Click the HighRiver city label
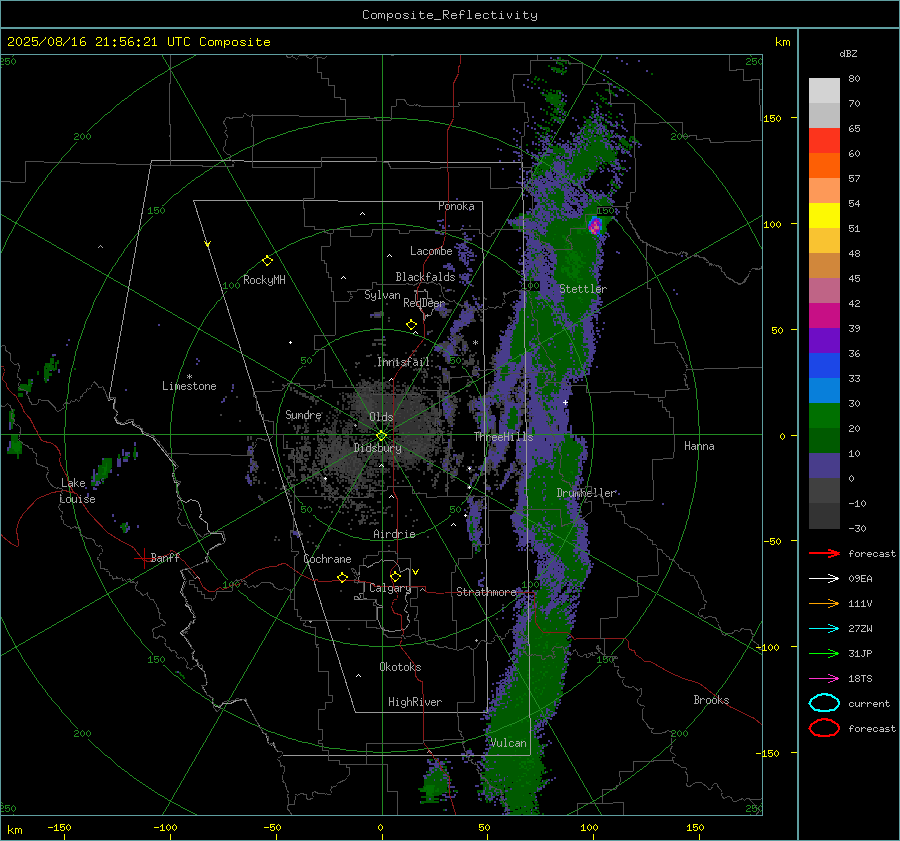 point(415,702)
